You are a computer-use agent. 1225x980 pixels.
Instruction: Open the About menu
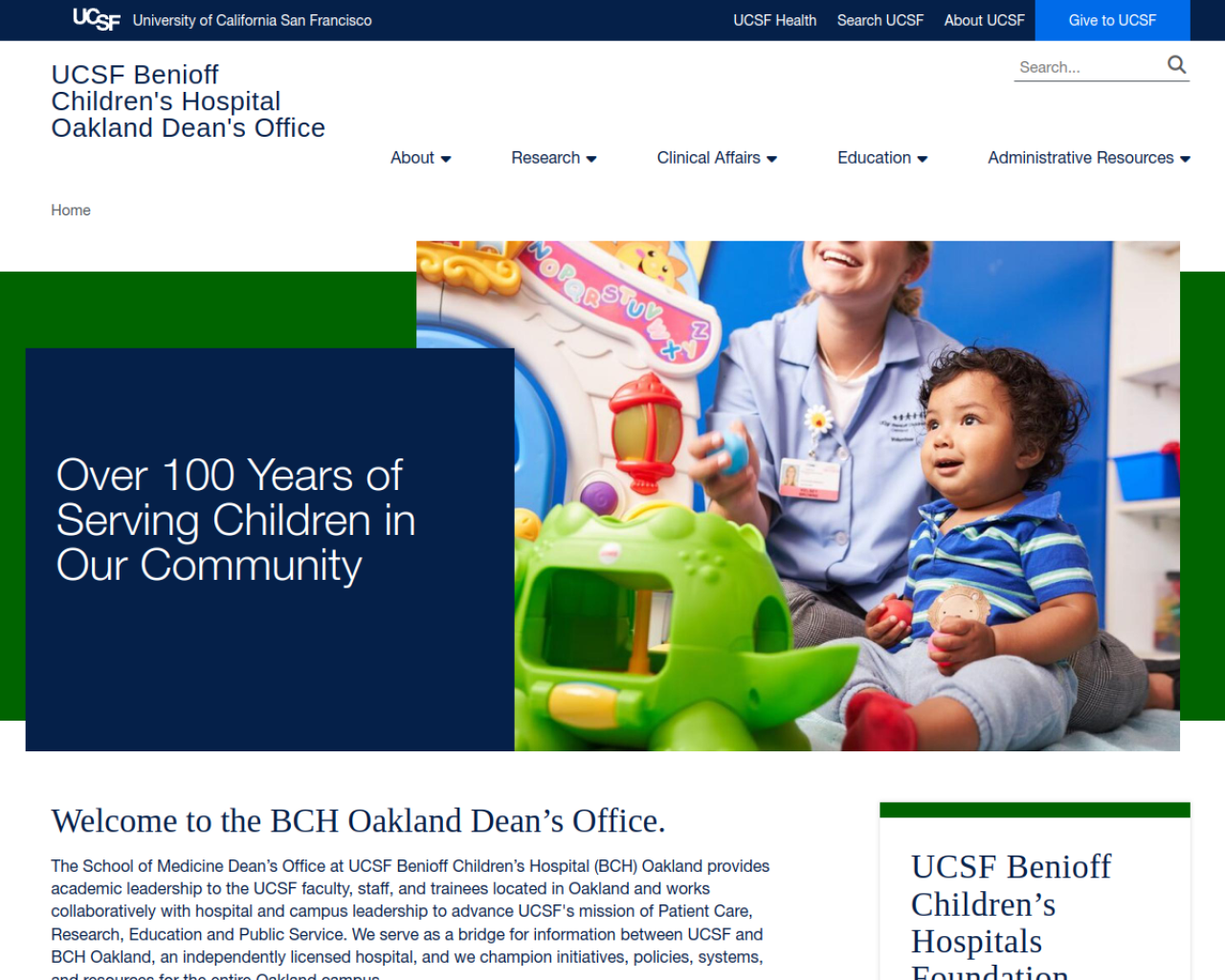click(x=412, y=158)
